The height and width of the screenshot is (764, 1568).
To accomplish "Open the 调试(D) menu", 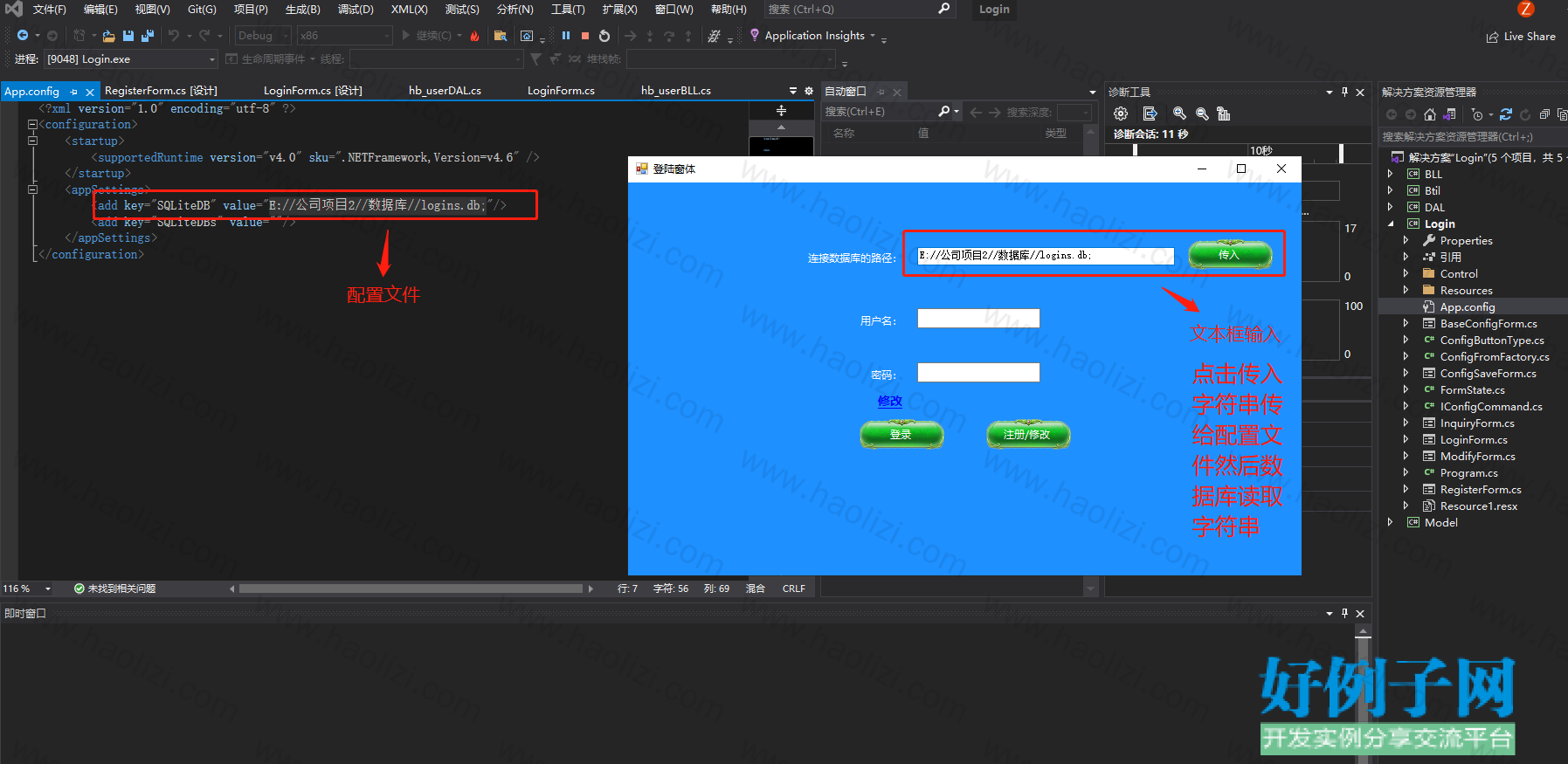I will tap(356, 10).
